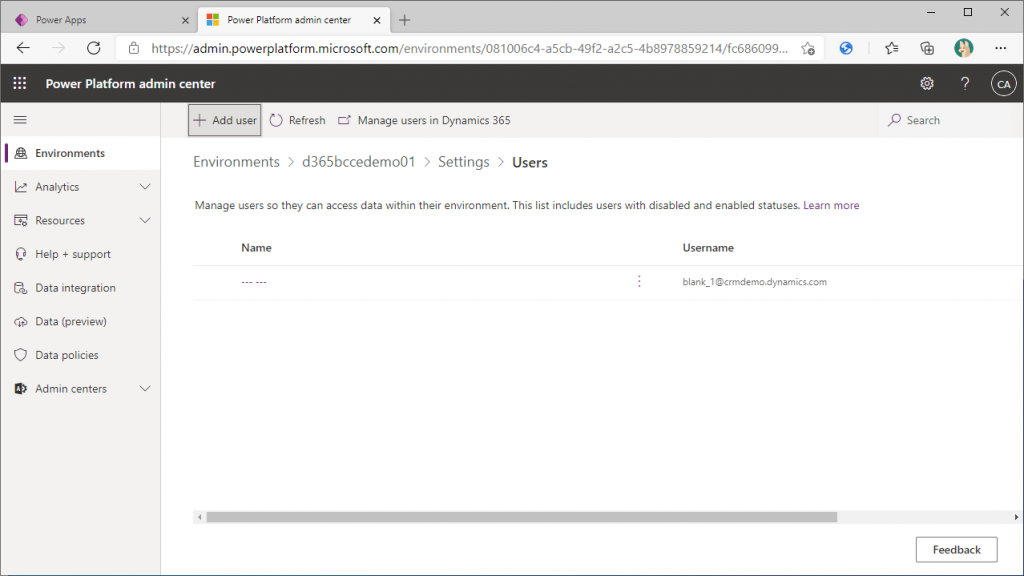Expand the Admin centers chevron
The height and width of the screenshot is (576, 1024).
[145, 389]
